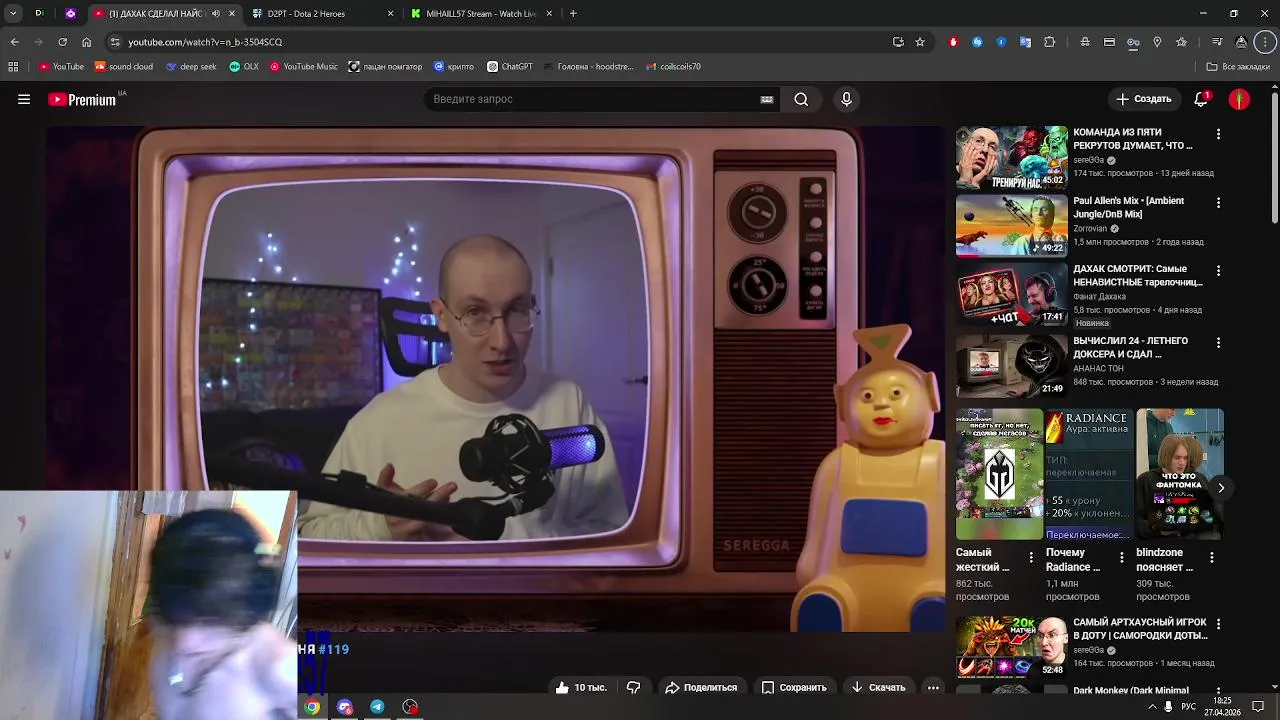Open the ChatGPT bookmark
This screenshot has height=720, width=1280.
510,67
